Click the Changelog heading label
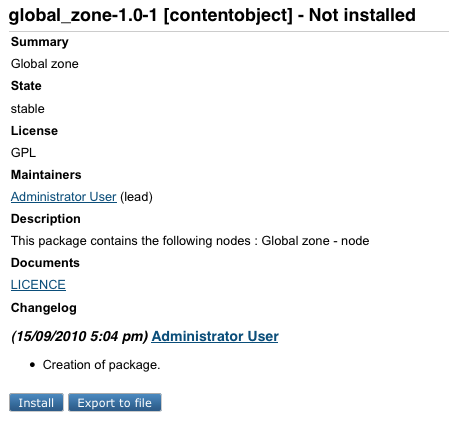449x422 pixels. [x=44, y=308]
